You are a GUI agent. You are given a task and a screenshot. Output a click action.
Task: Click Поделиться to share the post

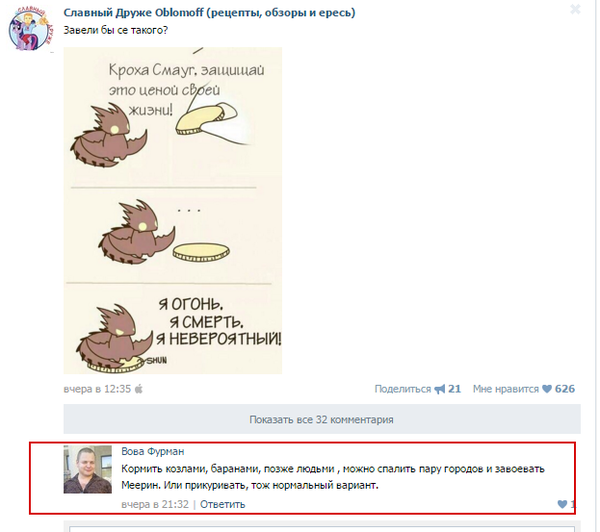click(403, 389)
